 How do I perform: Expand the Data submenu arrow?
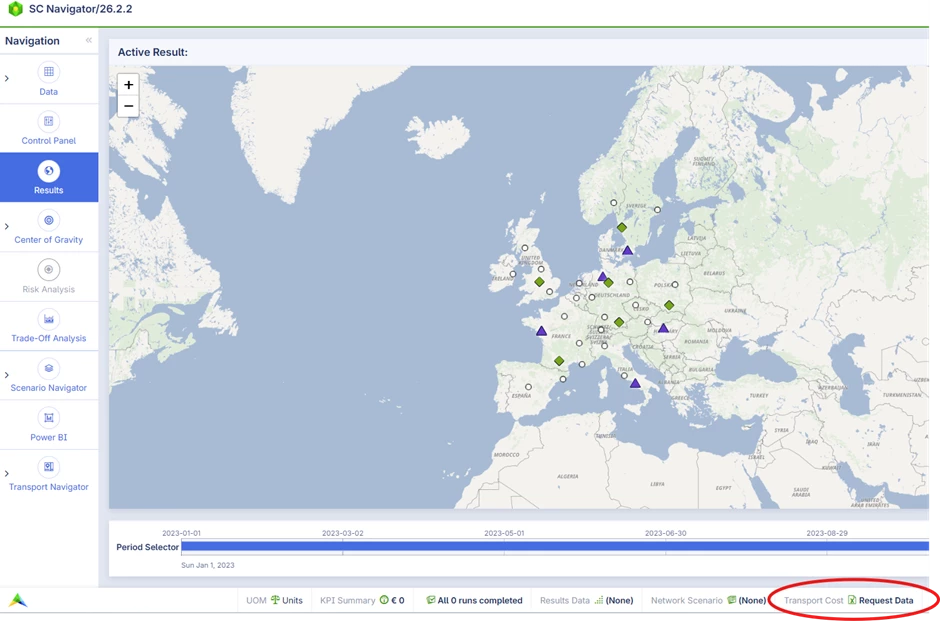[x=7, y=78]
